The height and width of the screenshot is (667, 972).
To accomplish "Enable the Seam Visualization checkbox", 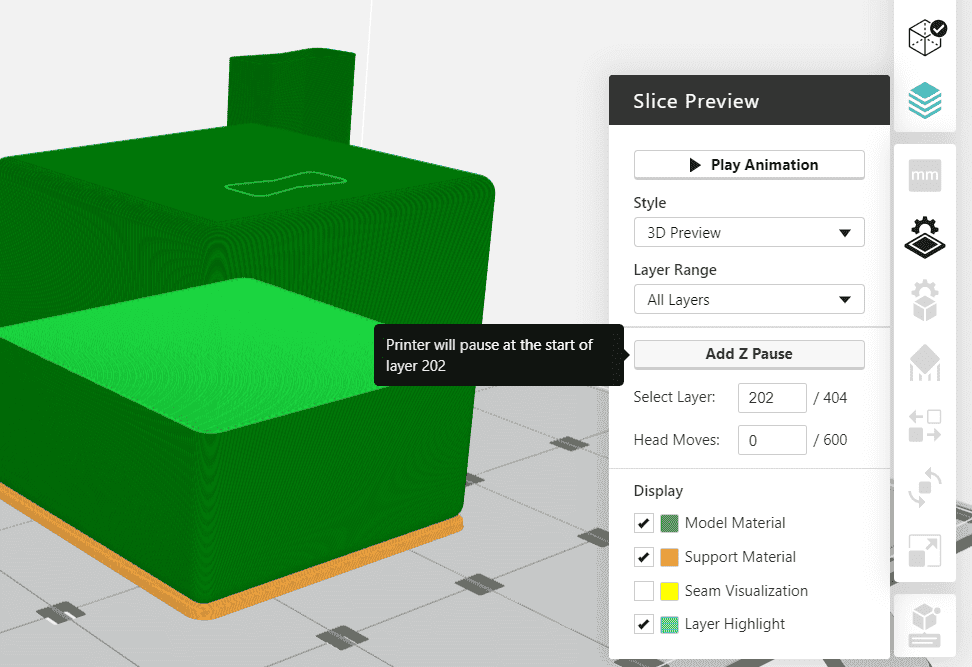I will (644, 591).
